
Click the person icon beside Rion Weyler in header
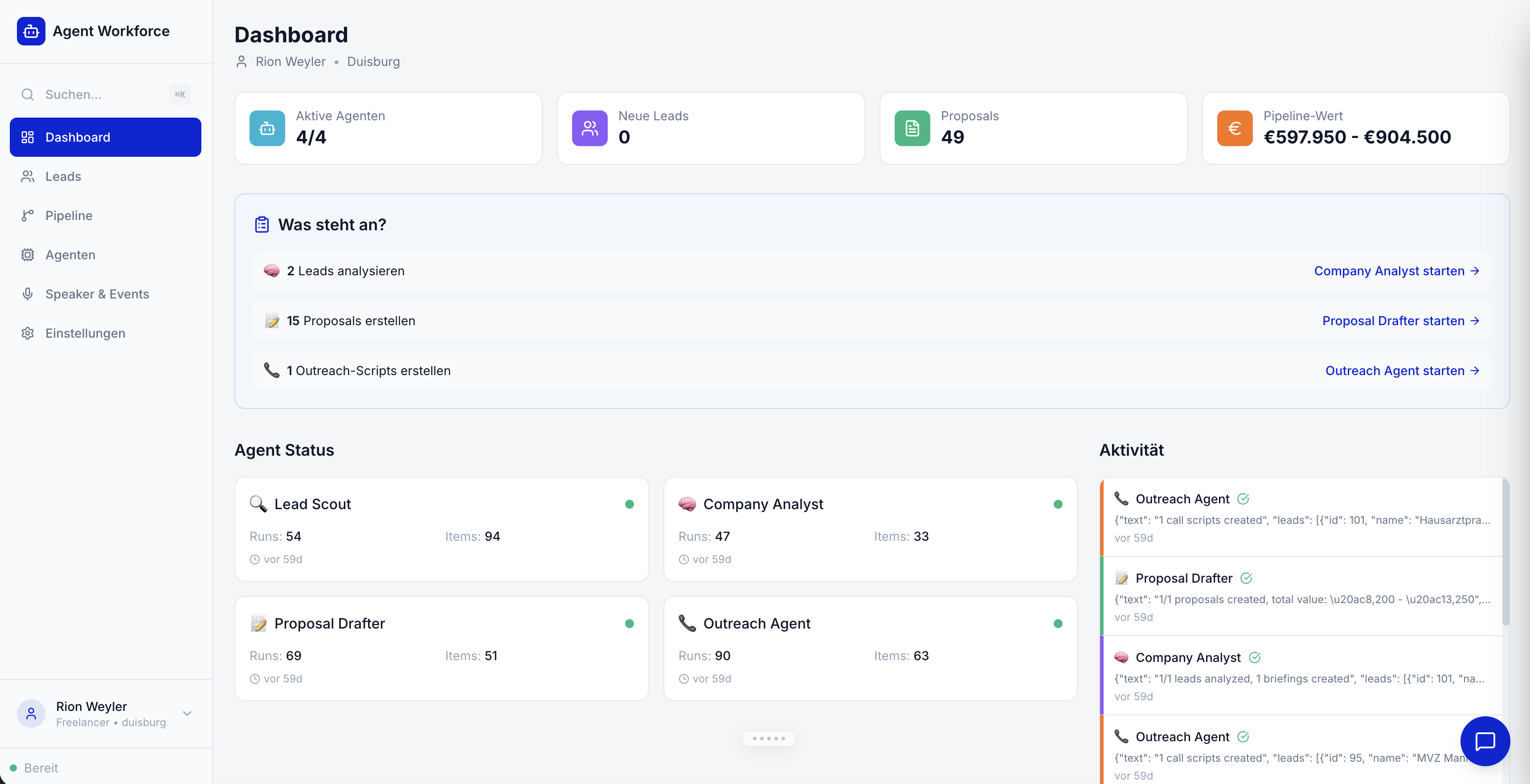click(241, 62)
